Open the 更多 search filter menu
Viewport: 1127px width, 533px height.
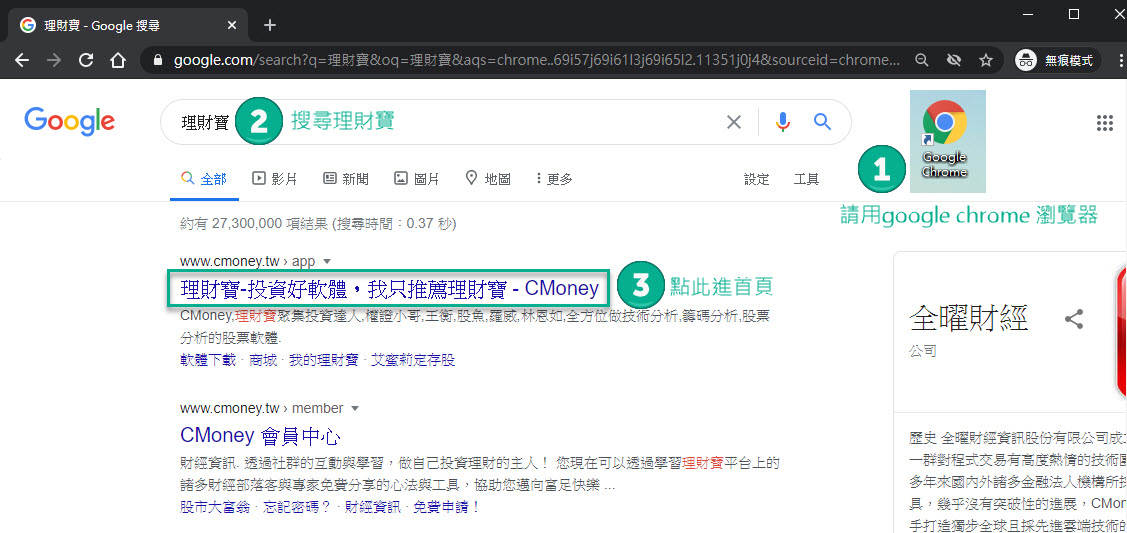point(554,179)
